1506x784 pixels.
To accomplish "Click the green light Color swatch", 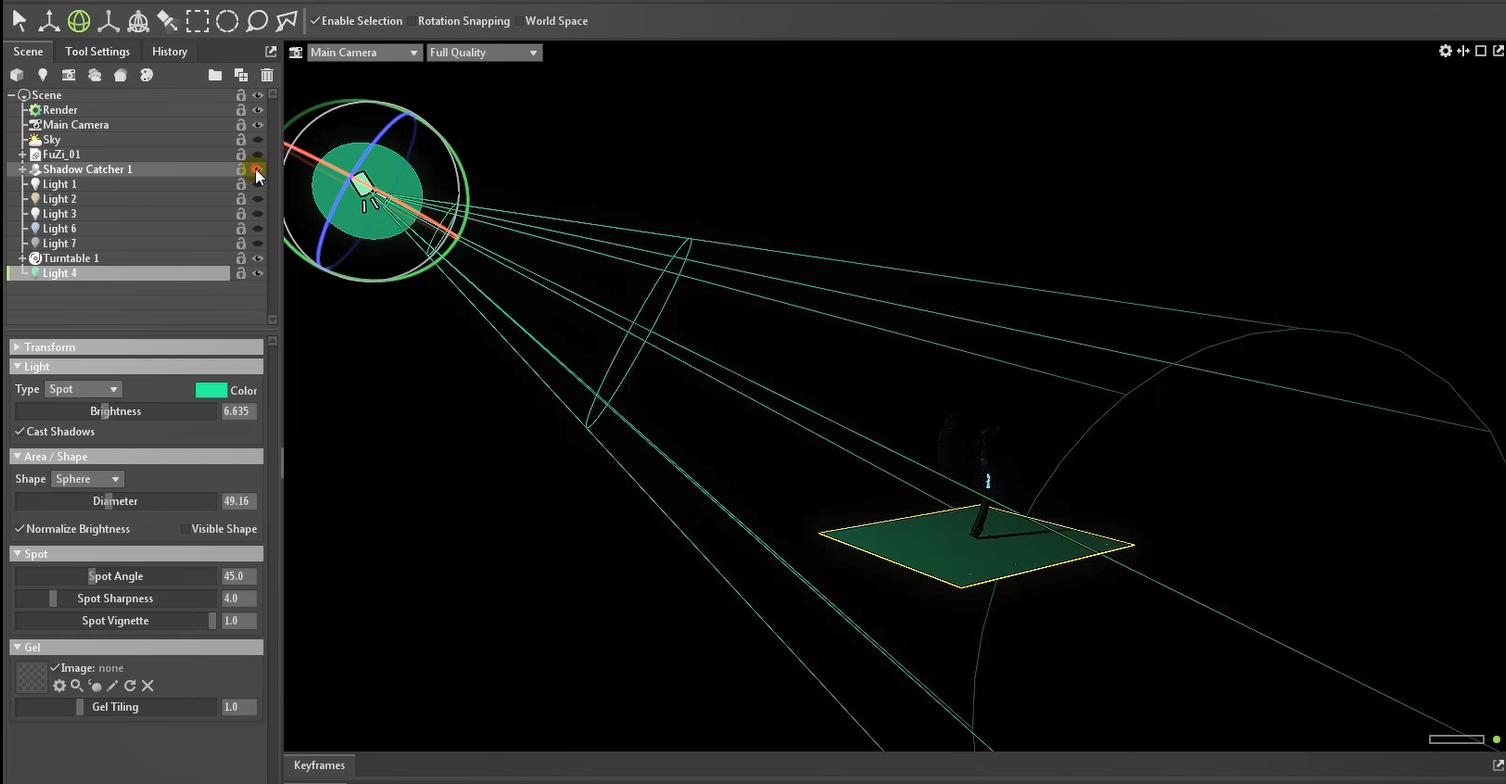I will point(211,390).
